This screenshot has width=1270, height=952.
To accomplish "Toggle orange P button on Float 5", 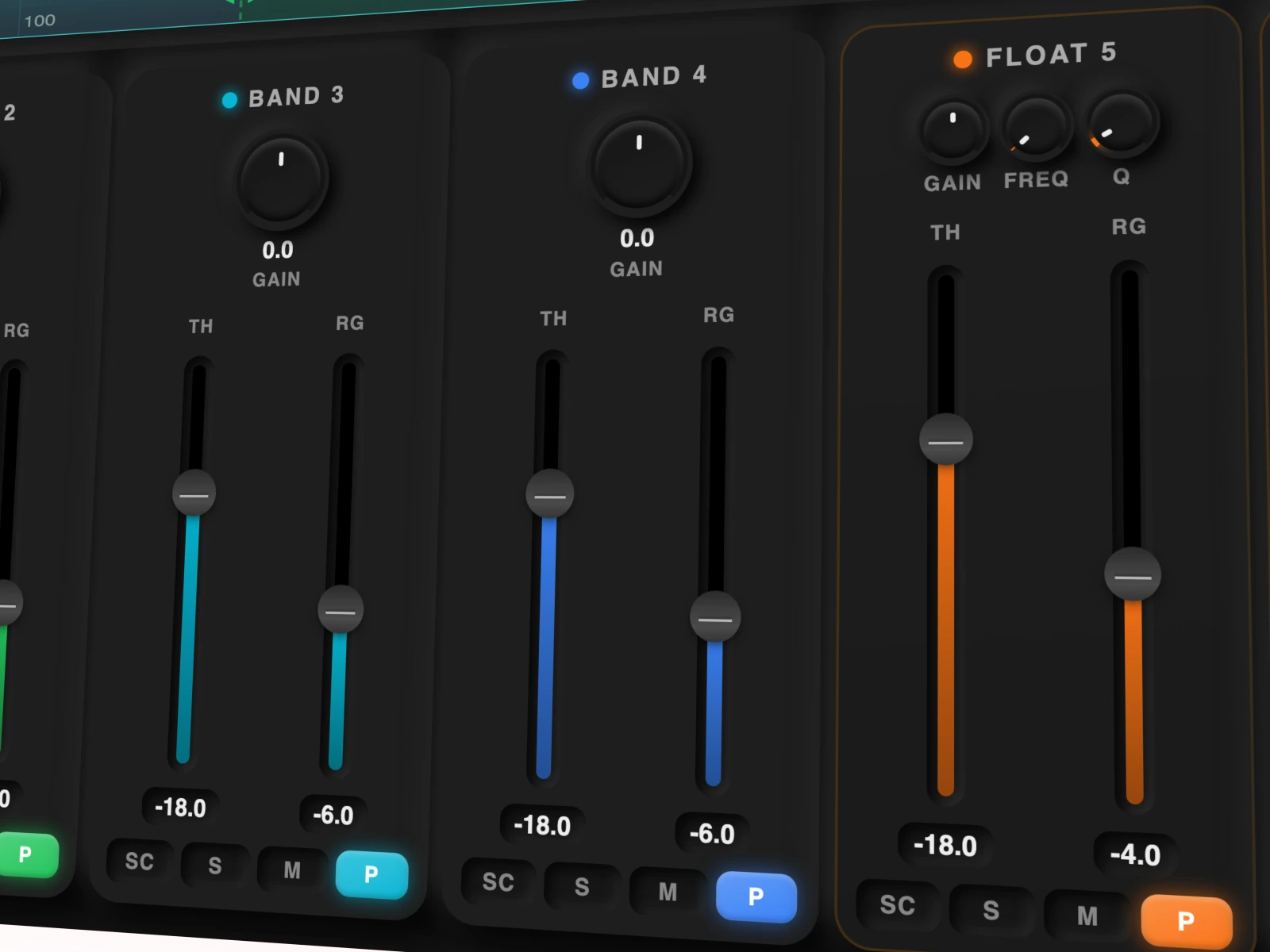I will (1186, 921).
